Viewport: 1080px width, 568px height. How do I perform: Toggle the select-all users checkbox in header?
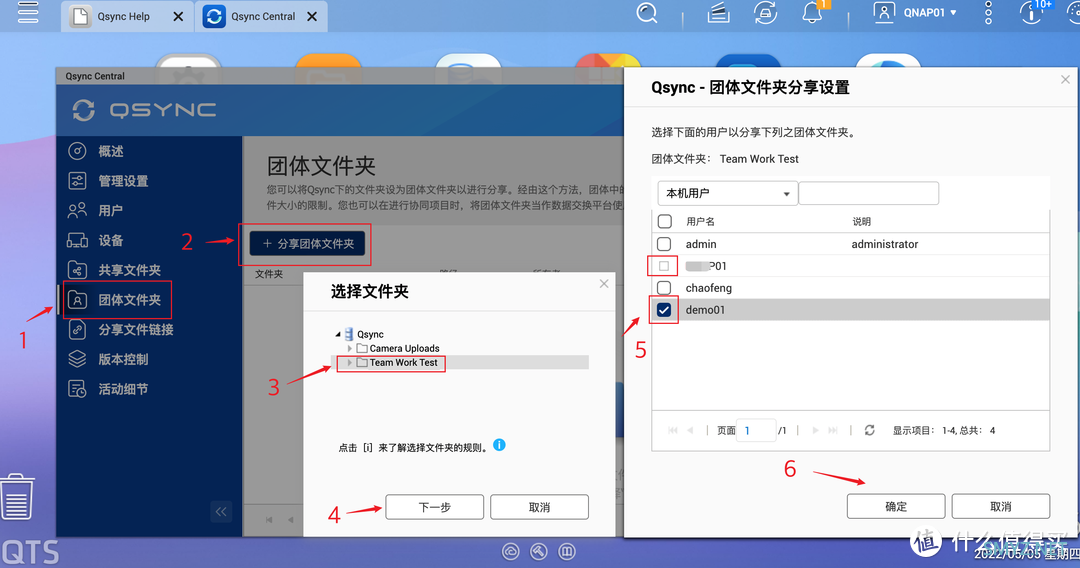[665, 222]
